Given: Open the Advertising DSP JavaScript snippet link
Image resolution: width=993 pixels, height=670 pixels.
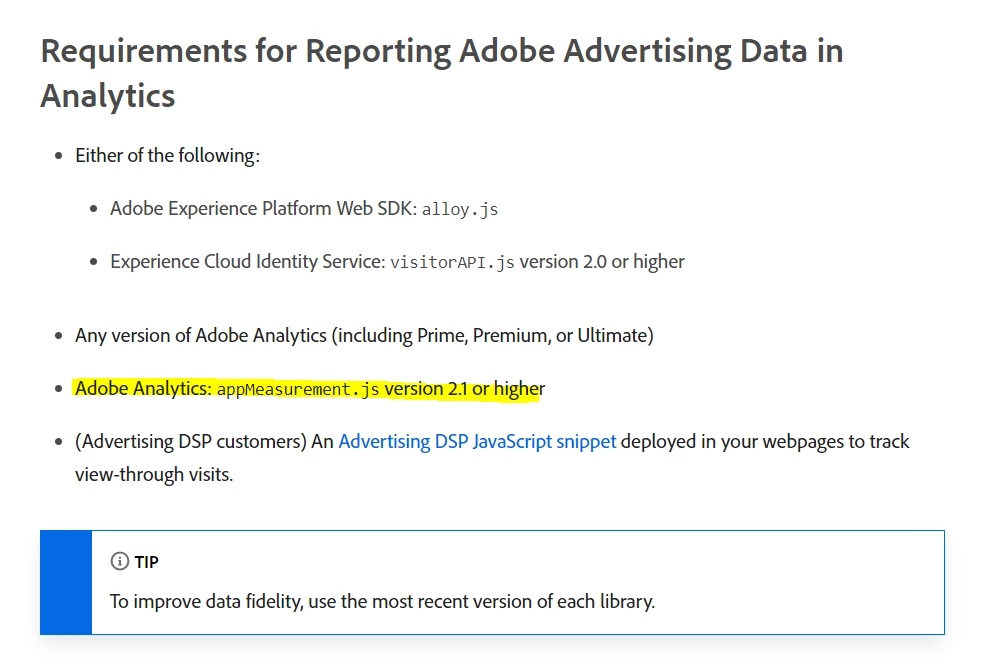Looking at the screenshot, I should click(477, 441).
